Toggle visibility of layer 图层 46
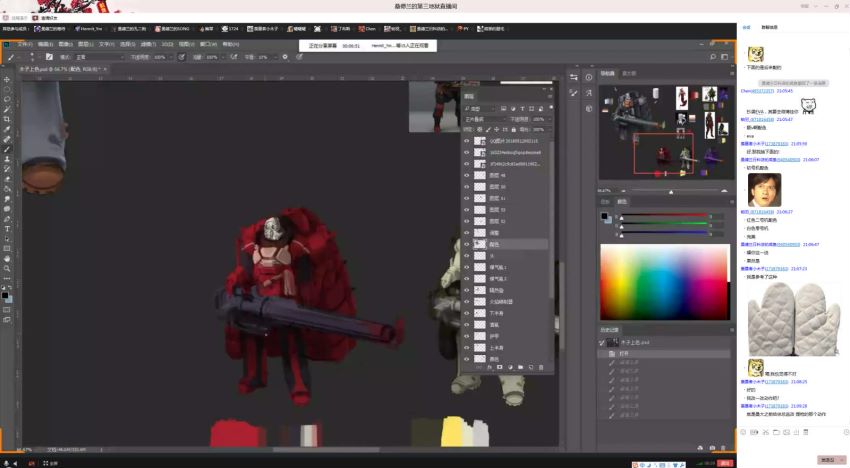 pos(466,175)
